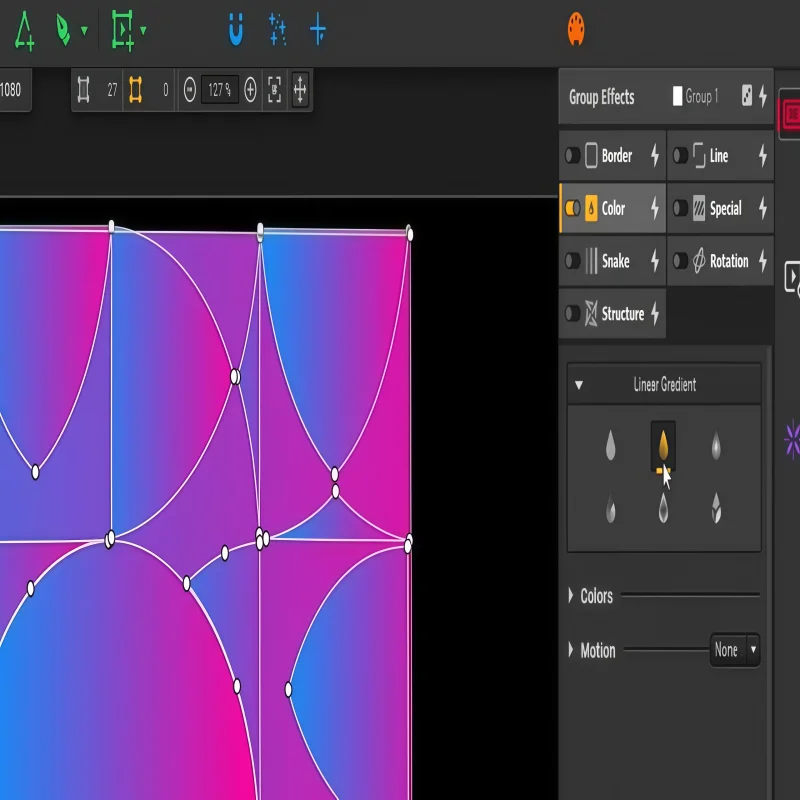Screen dimensions: 800x800
Task: Open the pen tool dropdown arrow
Action: (x=84, y=31)
